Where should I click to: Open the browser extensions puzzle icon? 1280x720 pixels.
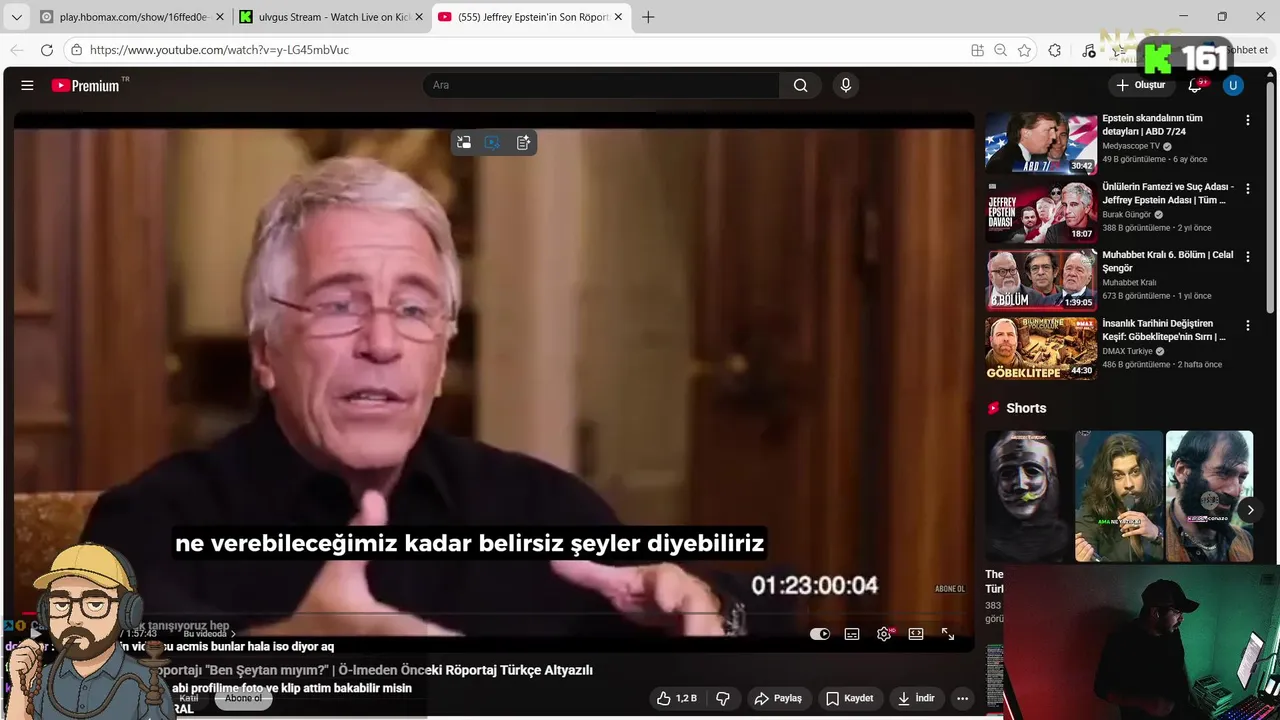click(1055, 50)
